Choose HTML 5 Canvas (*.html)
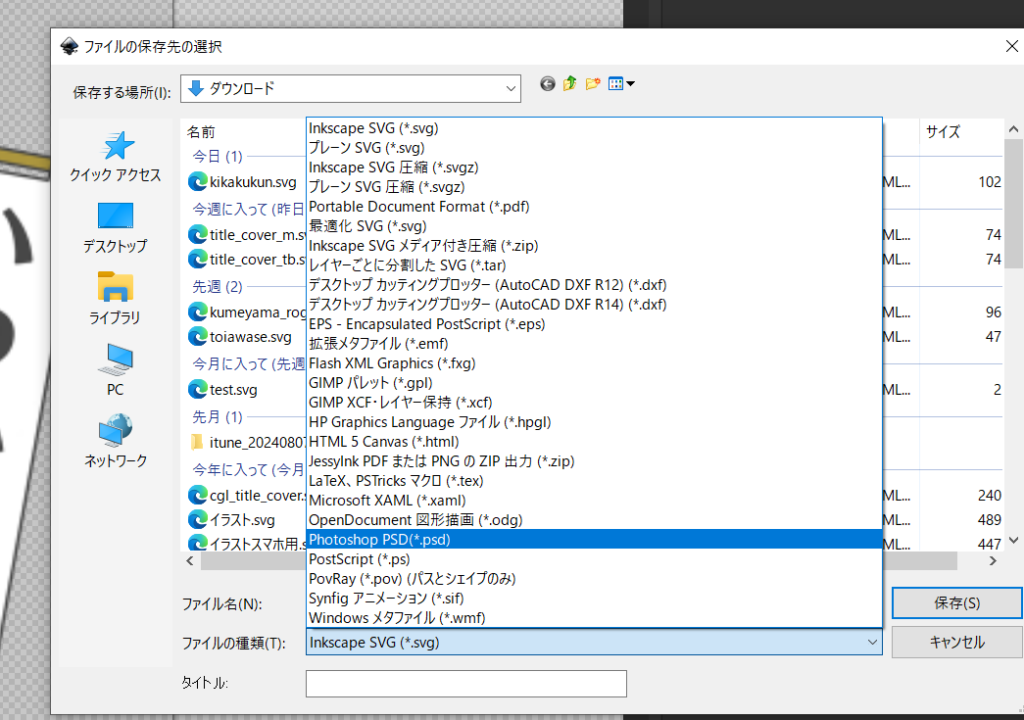The image size is (1024, 720). coord(594,442)
